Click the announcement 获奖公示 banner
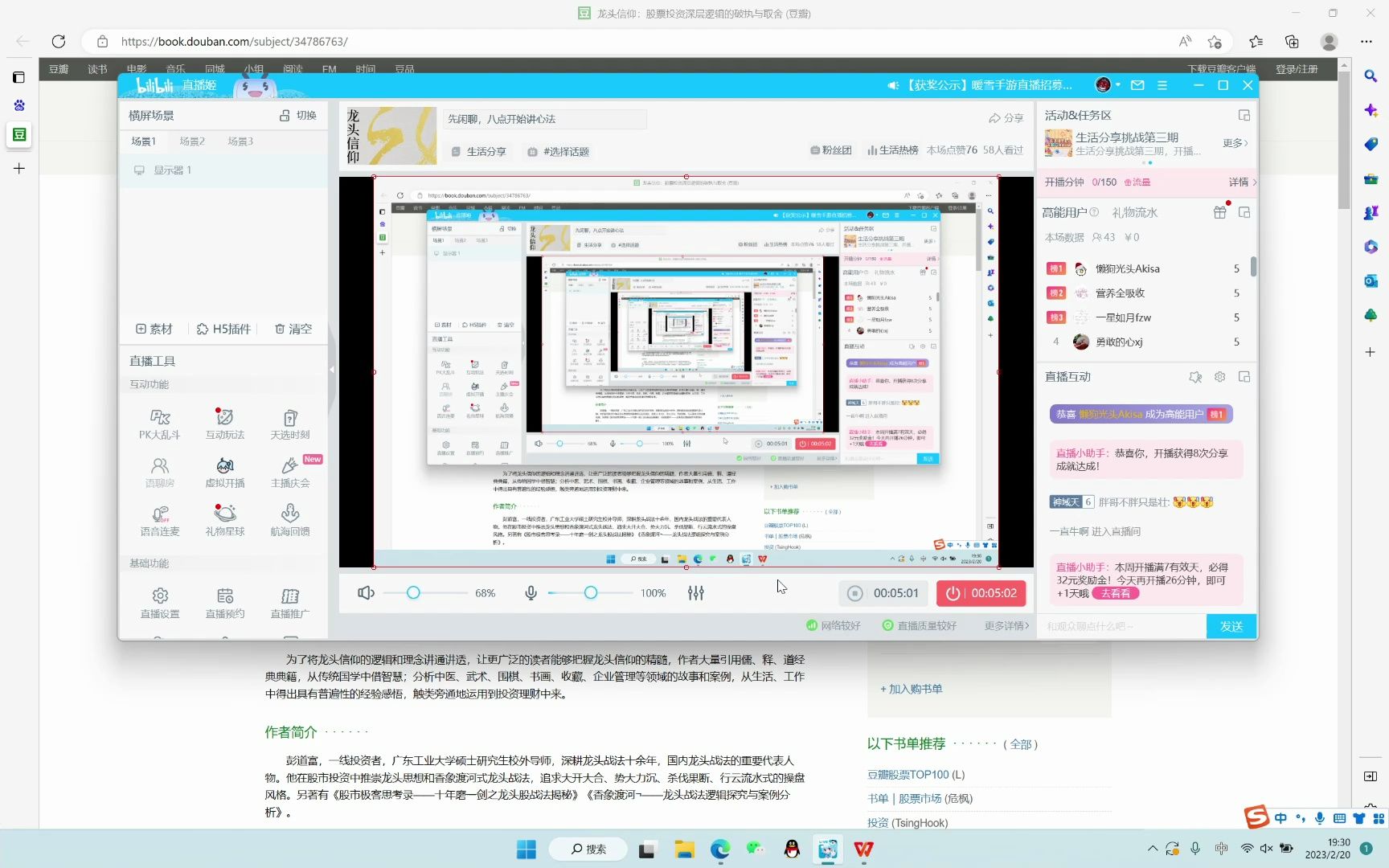This screenshot has width=1389, height=868. tap(981, 85)
